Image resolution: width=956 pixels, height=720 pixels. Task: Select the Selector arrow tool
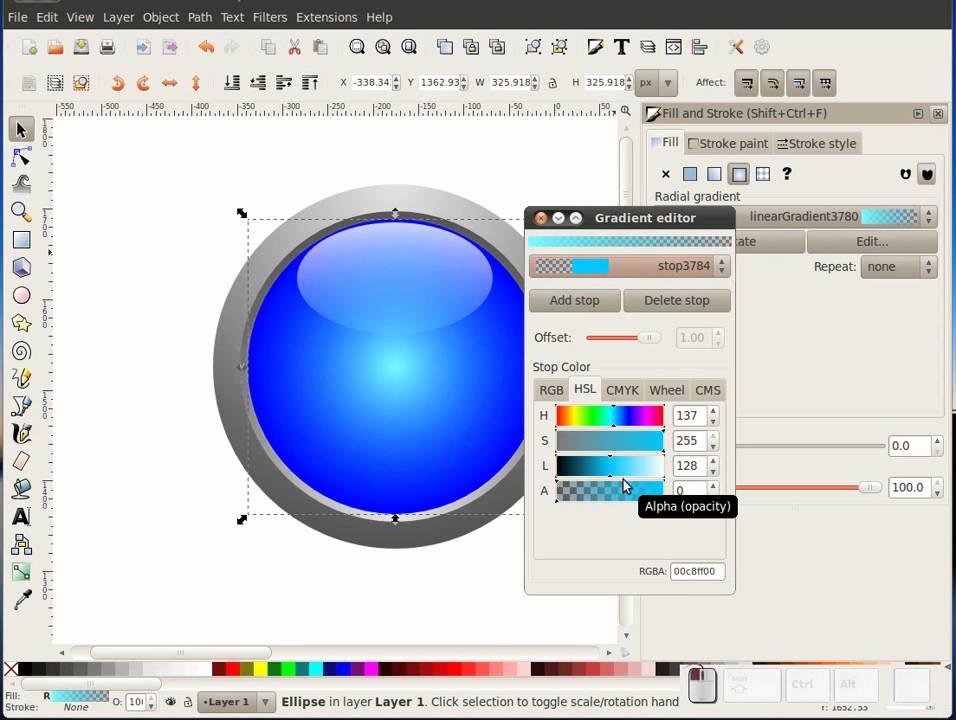(21, 130)
